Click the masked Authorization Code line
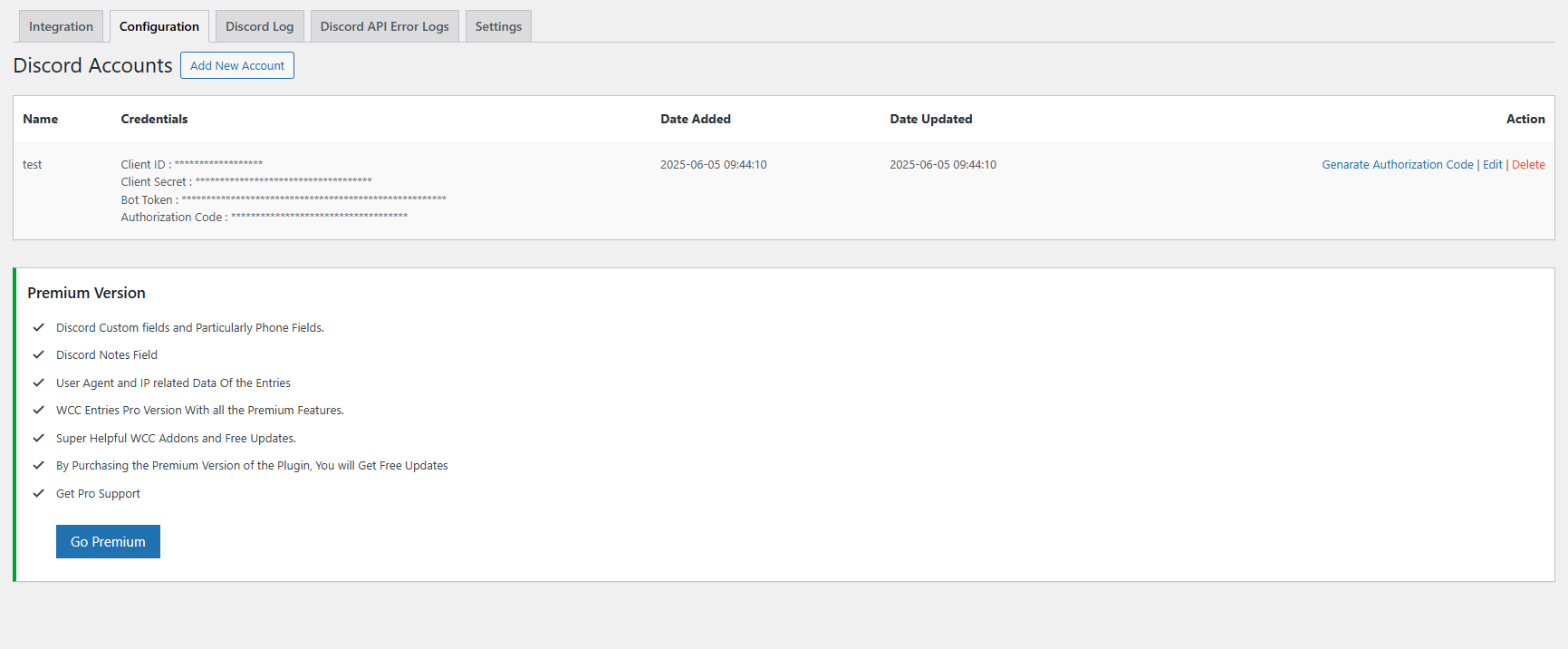1568x649 pixels. 265,218
